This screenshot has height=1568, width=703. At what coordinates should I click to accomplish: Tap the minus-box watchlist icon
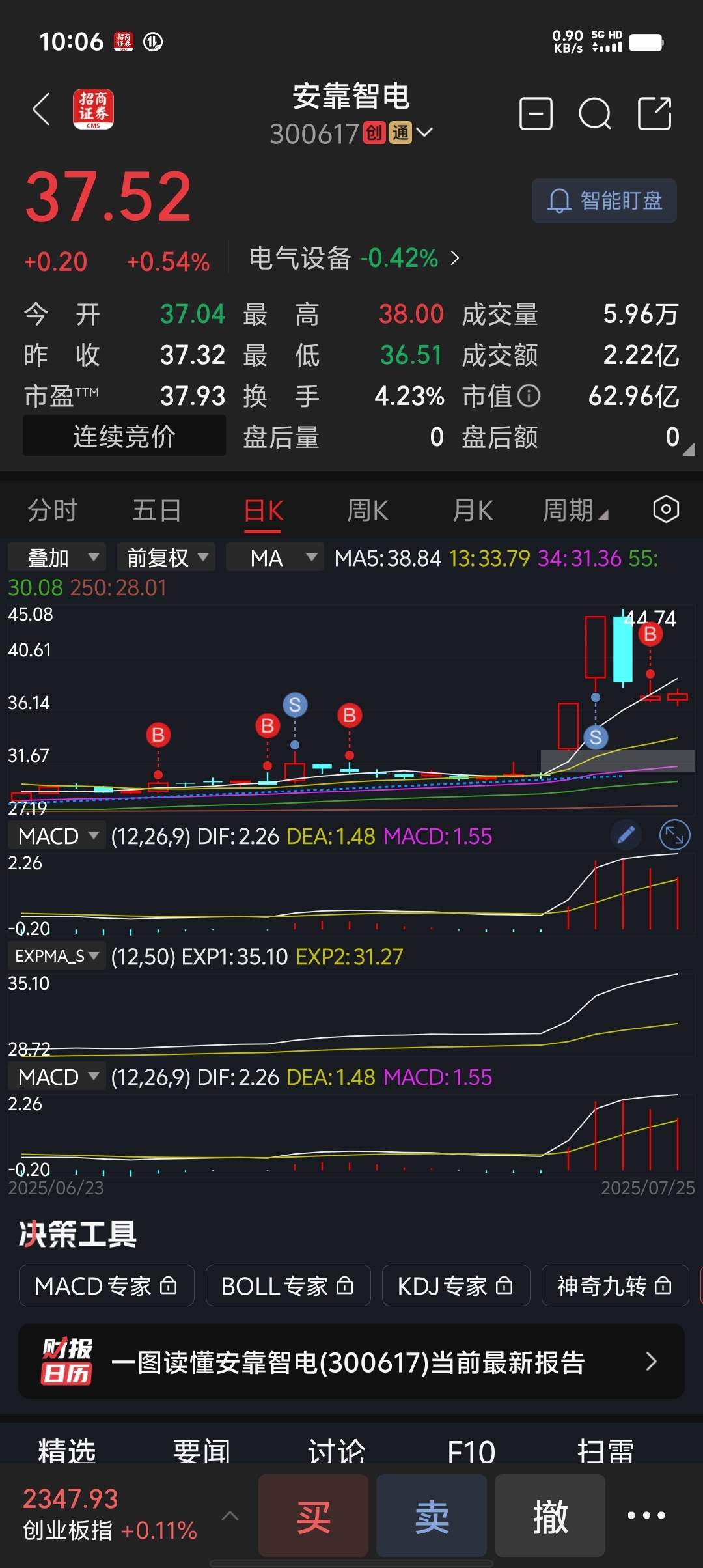click(x=536, y=114)
